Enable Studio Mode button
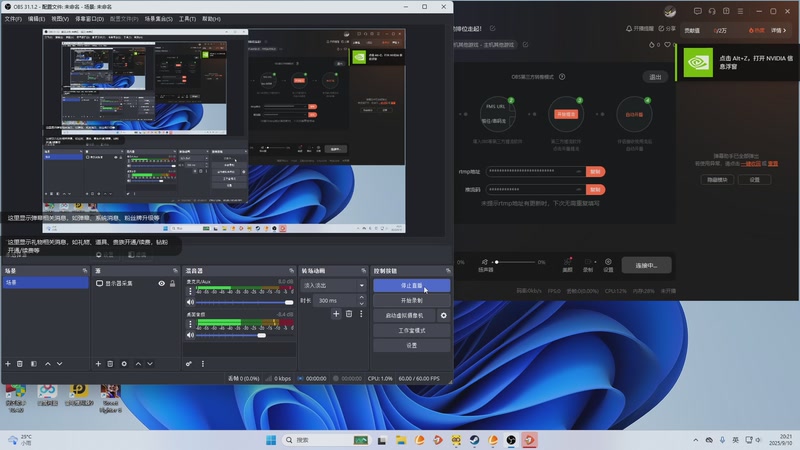This screenshot has height=450, width=800. click(x=411, y=330)
